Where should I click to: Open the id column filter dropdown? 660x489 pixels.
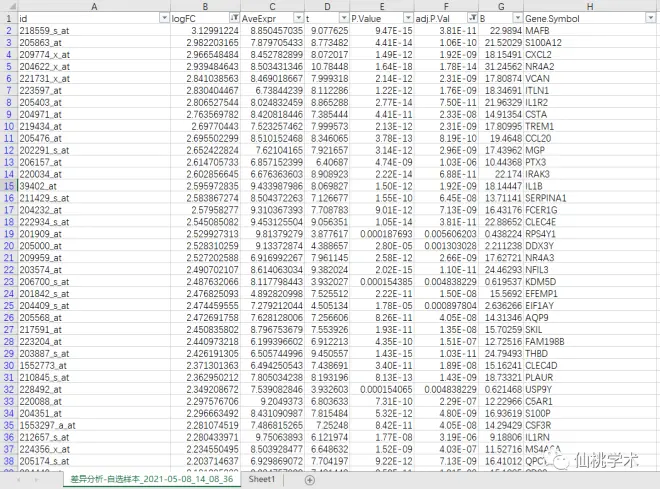click(165, 18)
